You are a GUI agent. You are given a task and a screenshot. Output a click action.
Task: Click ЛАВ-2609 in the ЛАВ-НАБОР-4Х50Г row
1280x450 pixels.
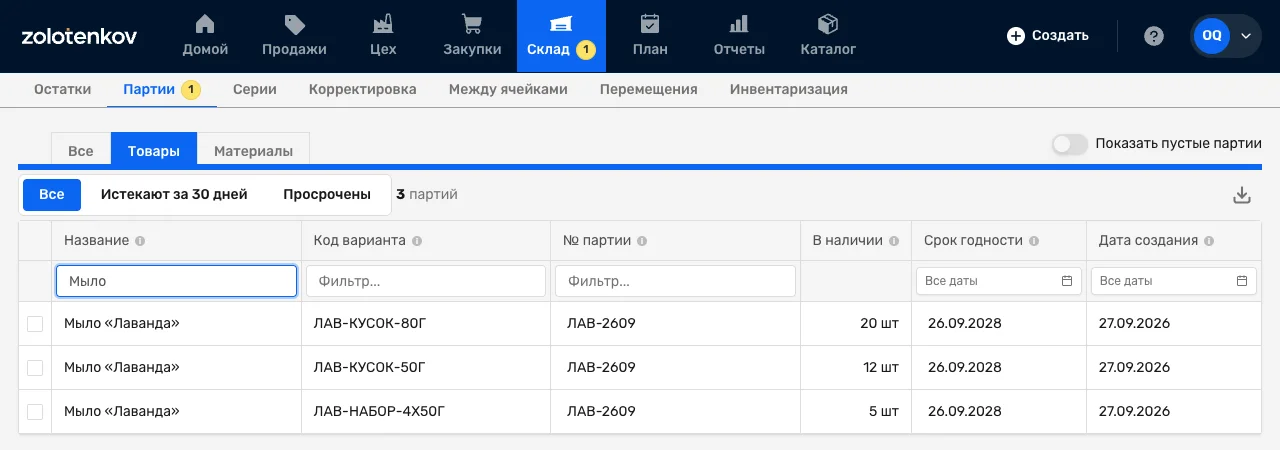click(x=601, y=412)
